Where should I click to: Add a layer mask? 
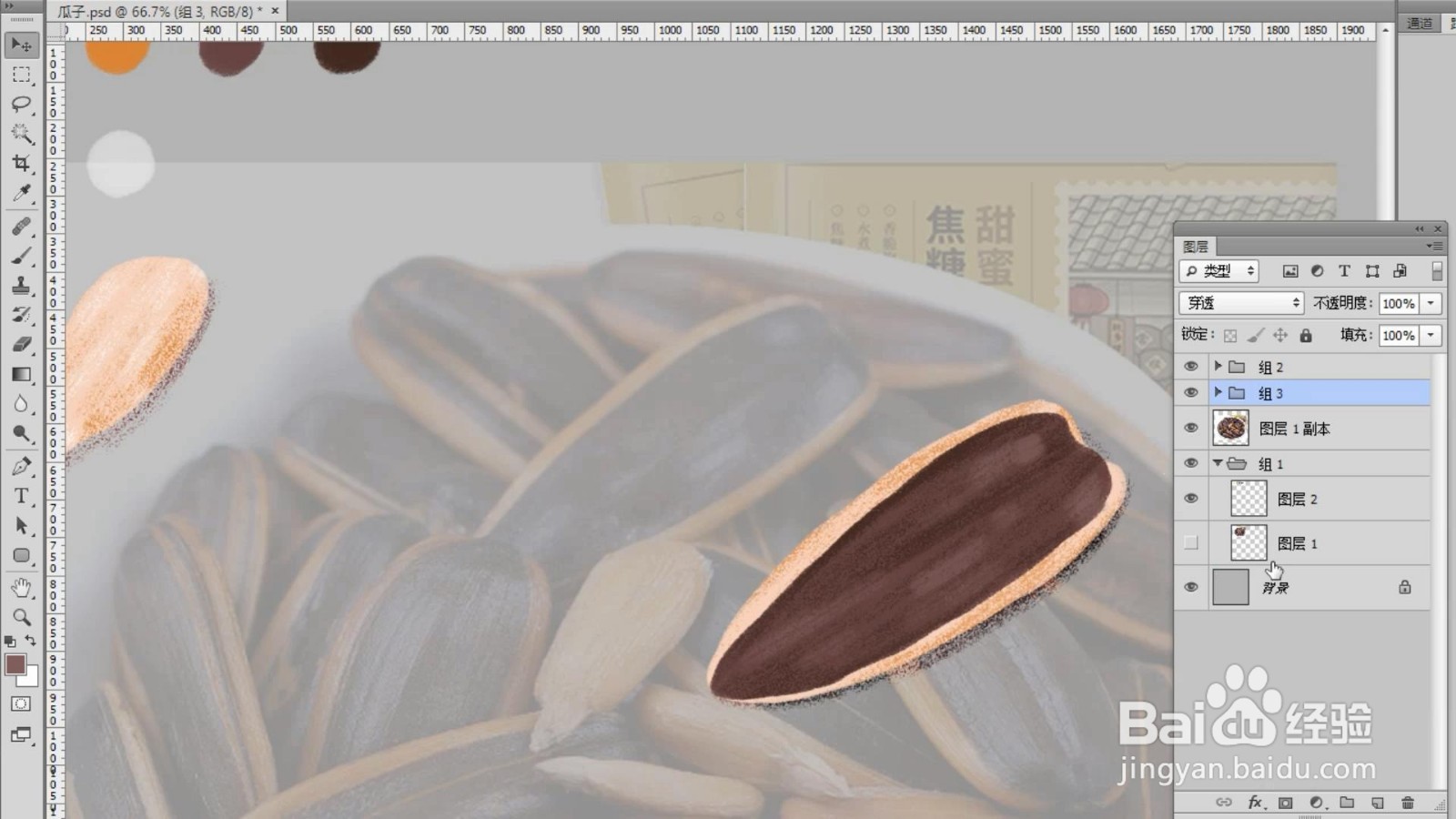1285,803
